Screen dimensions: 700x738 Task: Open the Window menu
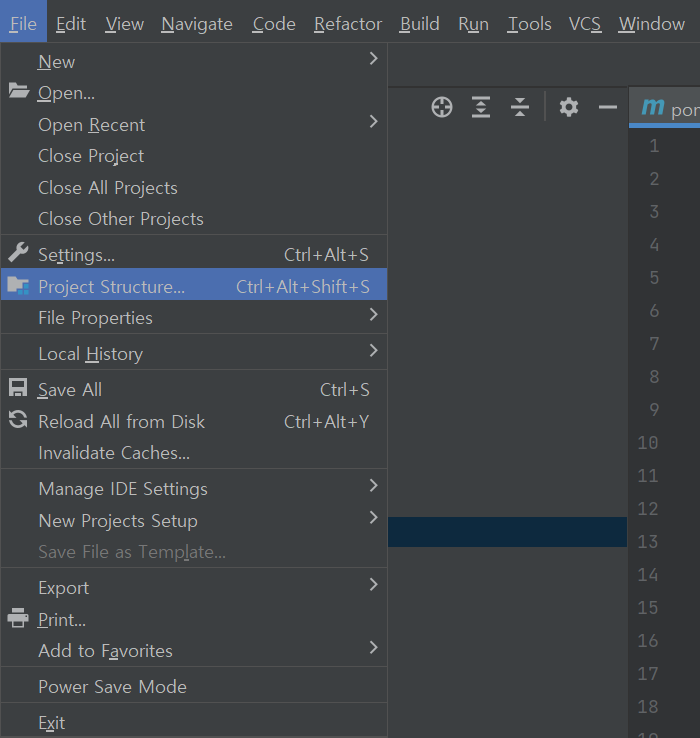click(x=652, y=24)
